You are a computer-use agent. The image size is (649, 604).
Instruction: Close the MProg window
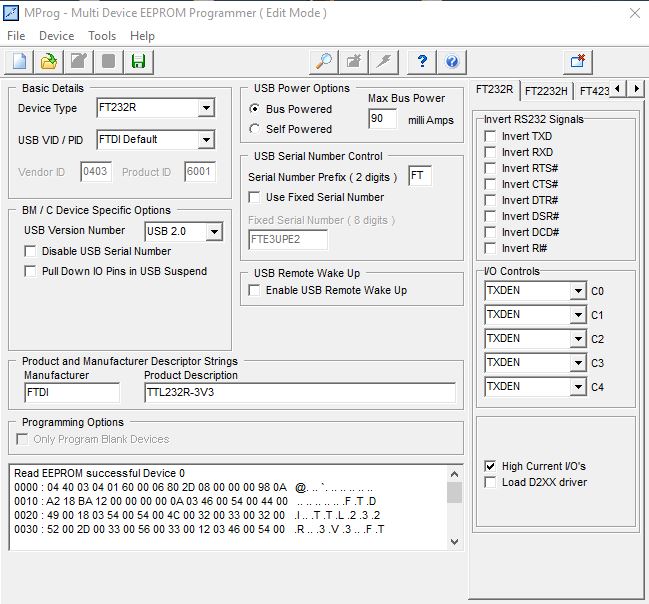[x=635, y=13]
